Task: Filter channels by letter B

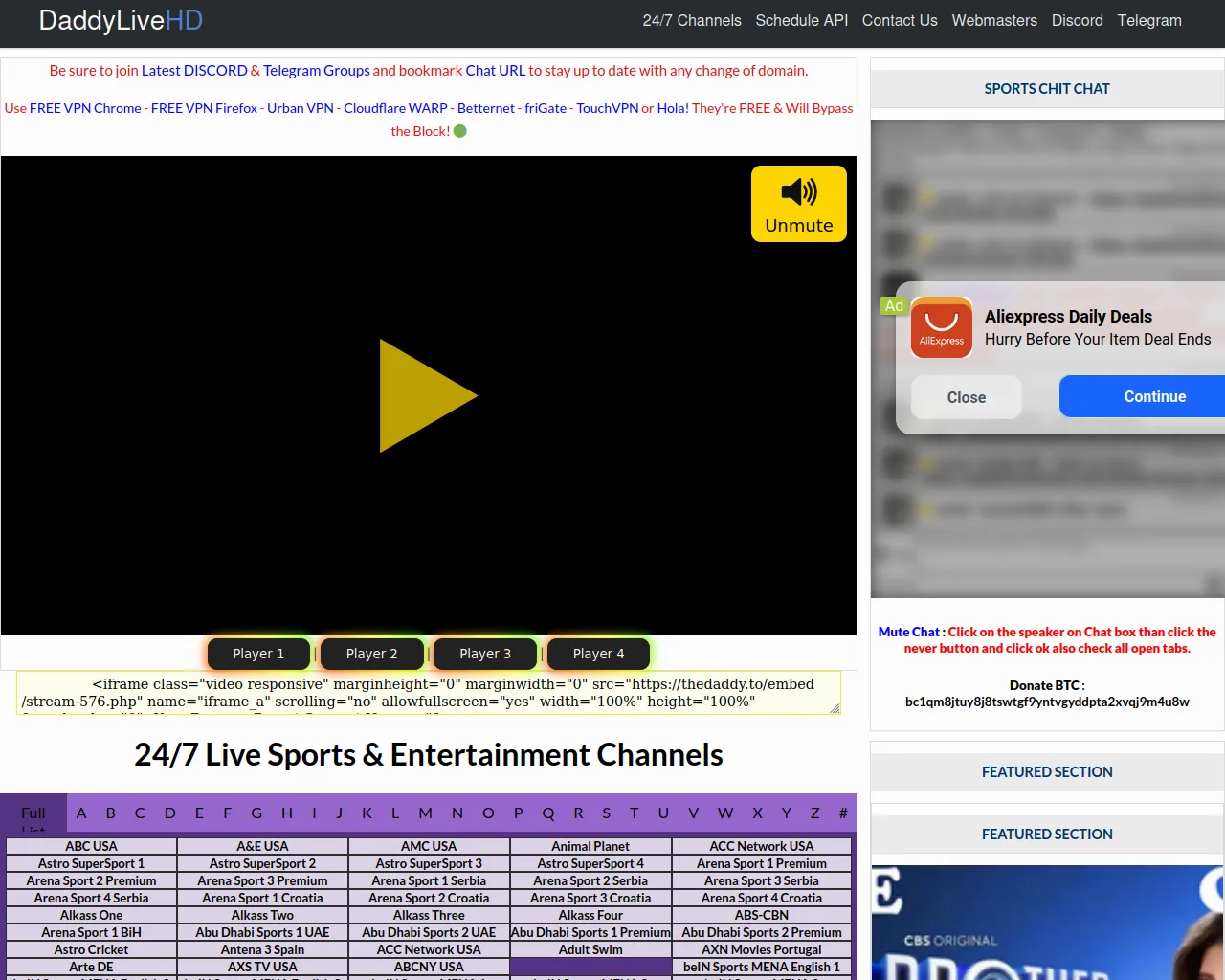Action: point(111,813)
